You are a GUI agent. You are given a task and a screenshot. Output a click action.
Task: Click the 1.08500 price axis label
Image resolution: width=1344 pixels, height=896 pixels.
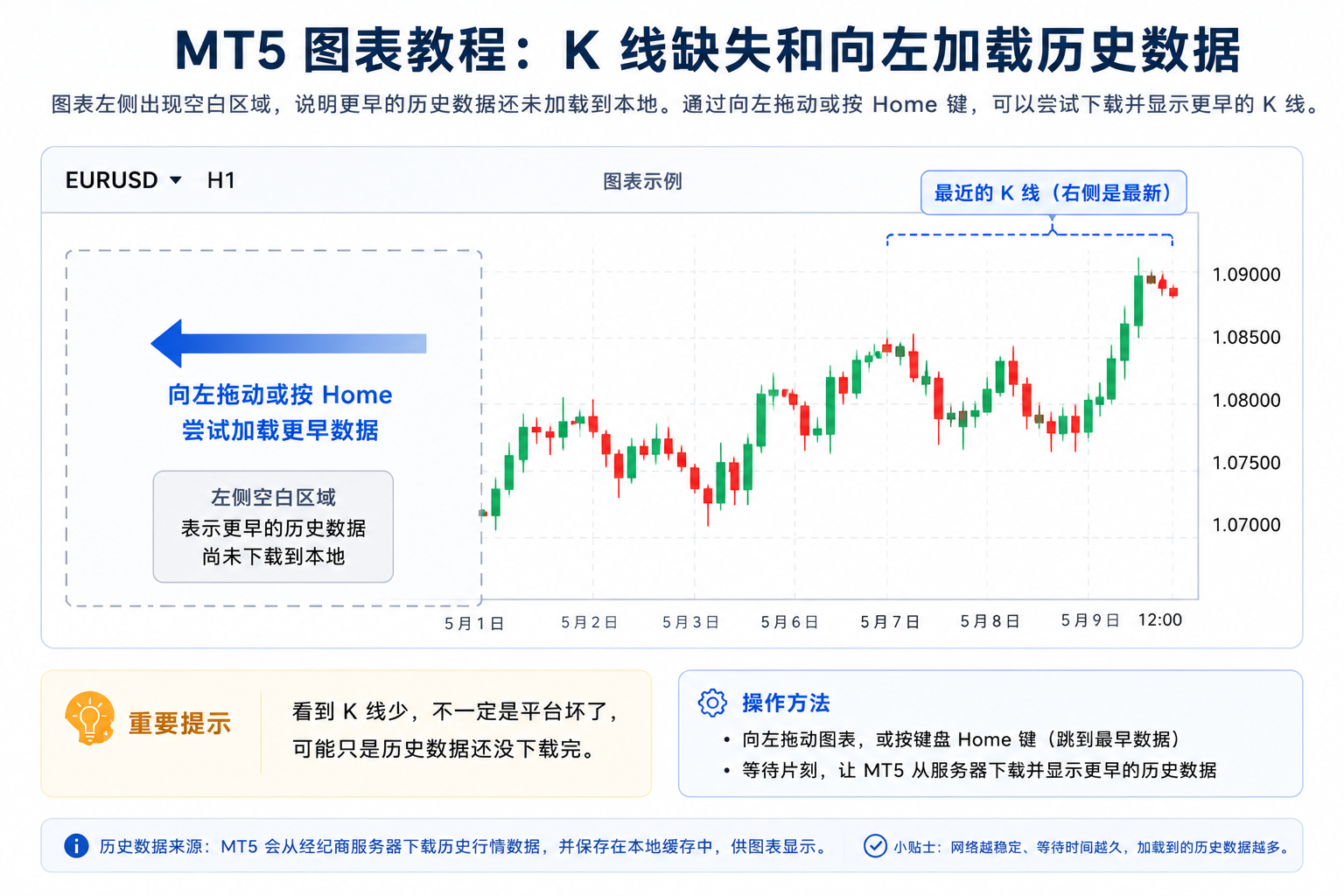pyautogui.click(x=1246, y=338)
